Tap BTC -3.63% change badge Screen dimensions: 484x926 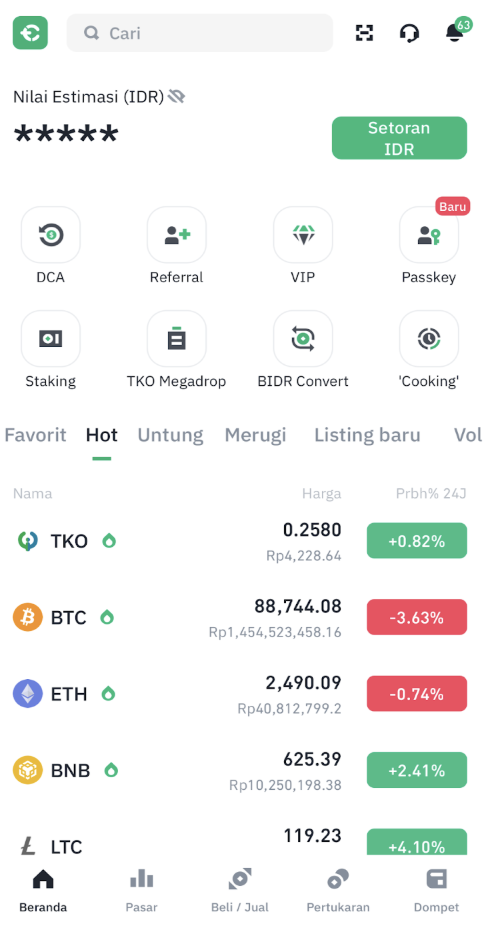(x=417, y=617)
